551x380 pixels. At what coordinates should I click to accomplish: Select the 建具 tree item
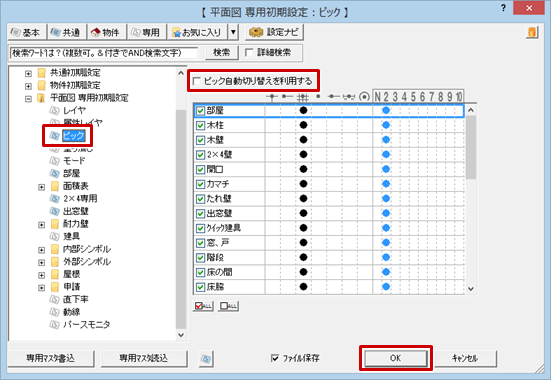pyautogui.click(x=72, y=236)
